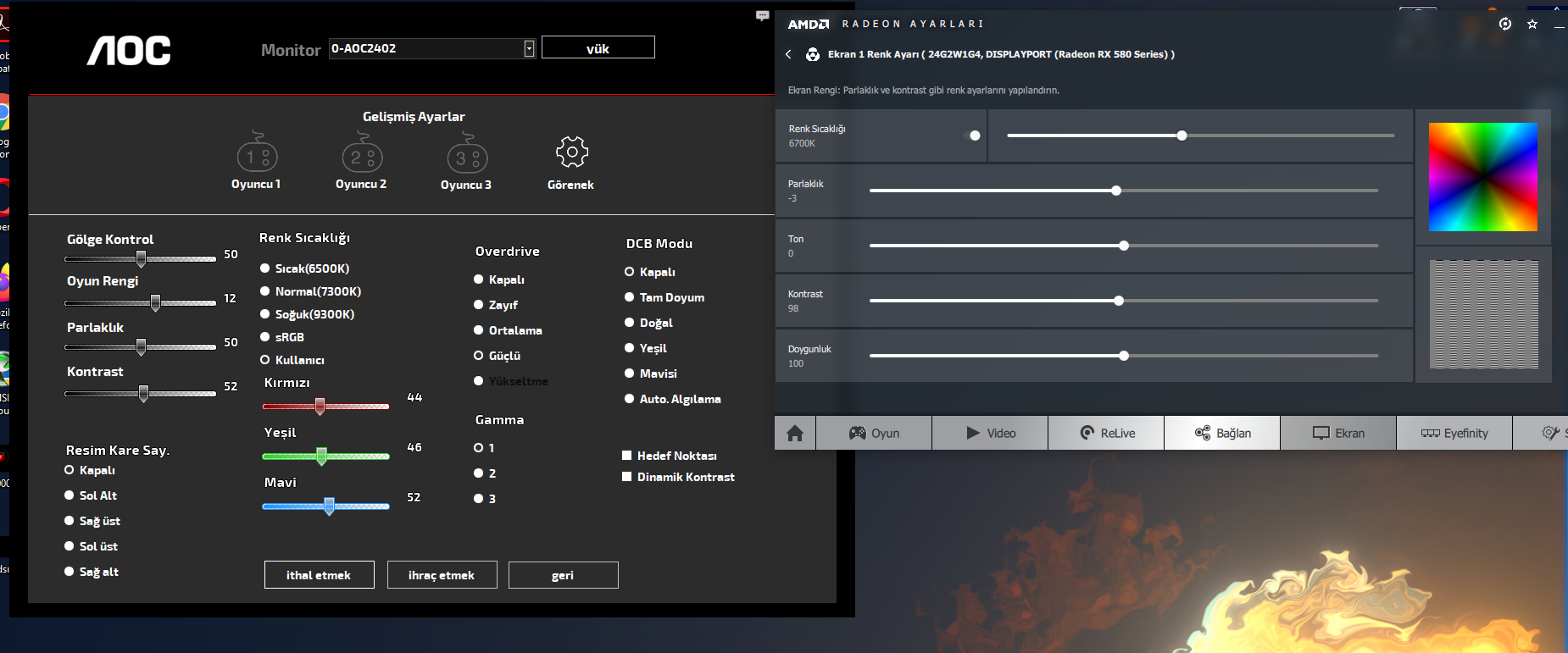
Task: Enable the Dinamik Kontrast checkbox
Action: 627,477
